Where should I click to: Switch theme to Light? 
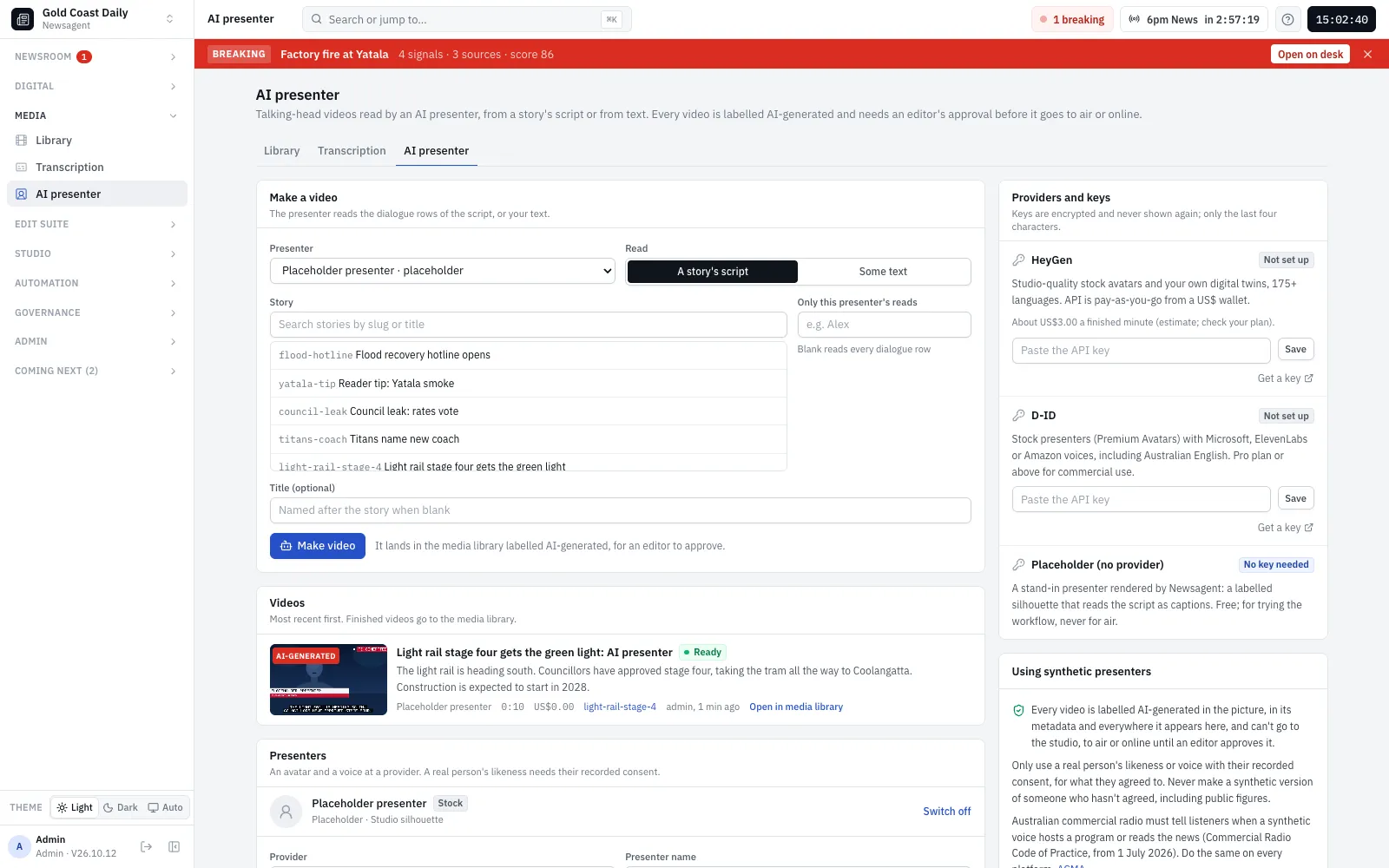(x=75, y=807)
